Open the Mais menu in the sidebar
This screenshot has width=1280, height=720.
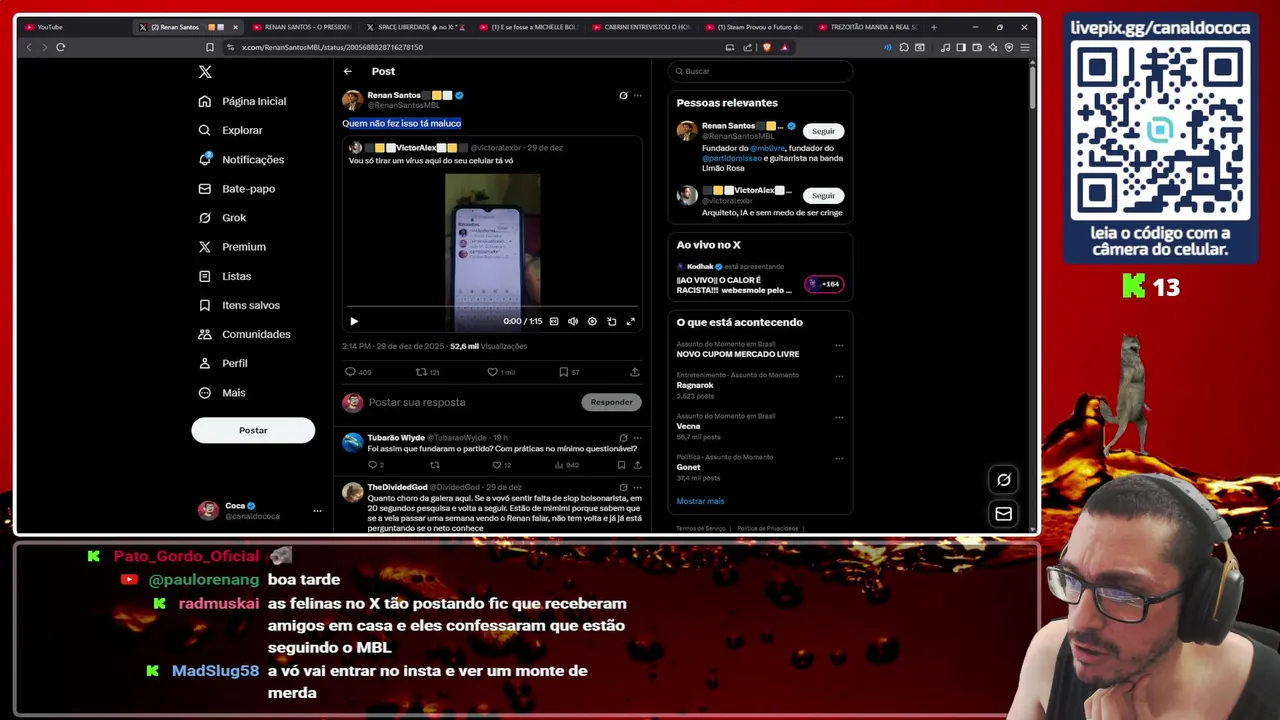222,392
